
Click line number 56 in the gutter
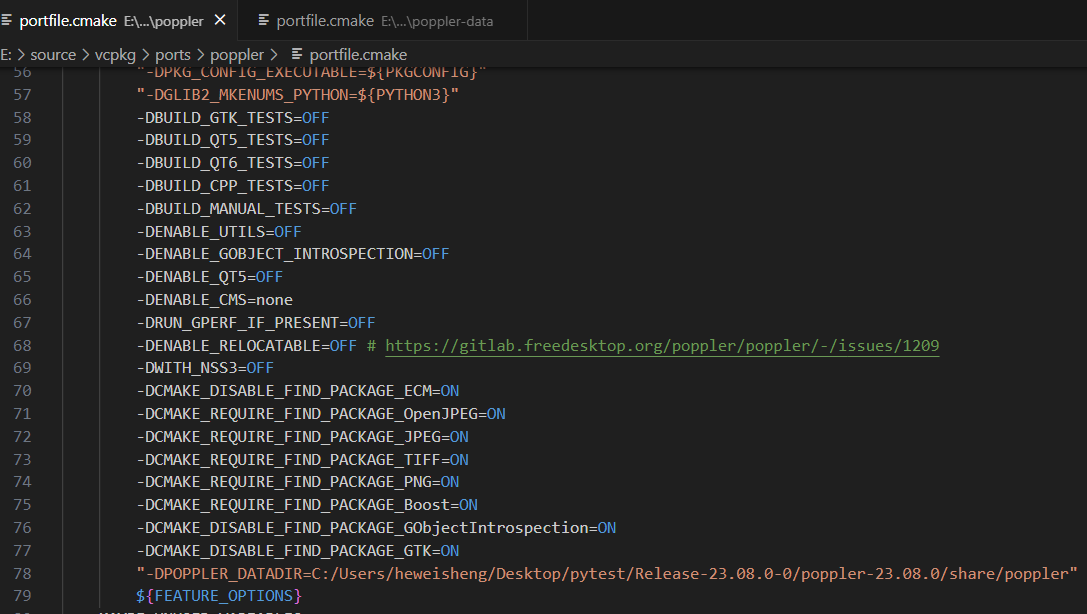coord(20,71)
